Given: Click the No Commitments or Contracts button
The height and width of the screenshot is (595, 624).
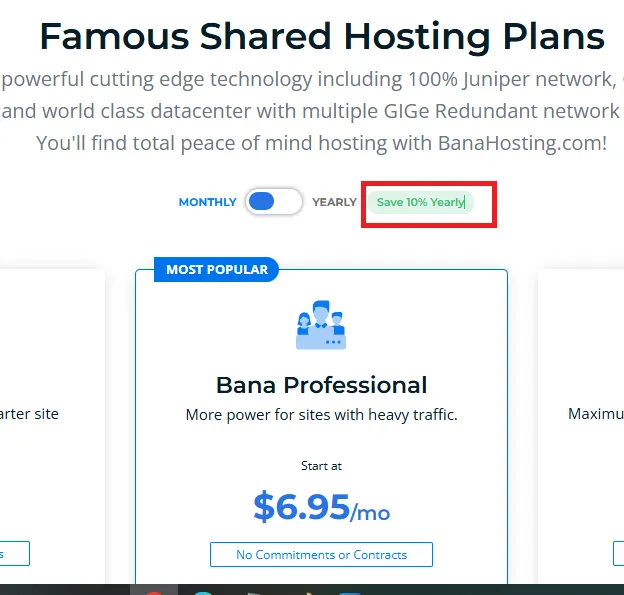Looking at the screenshot, I should coord(322,554).
